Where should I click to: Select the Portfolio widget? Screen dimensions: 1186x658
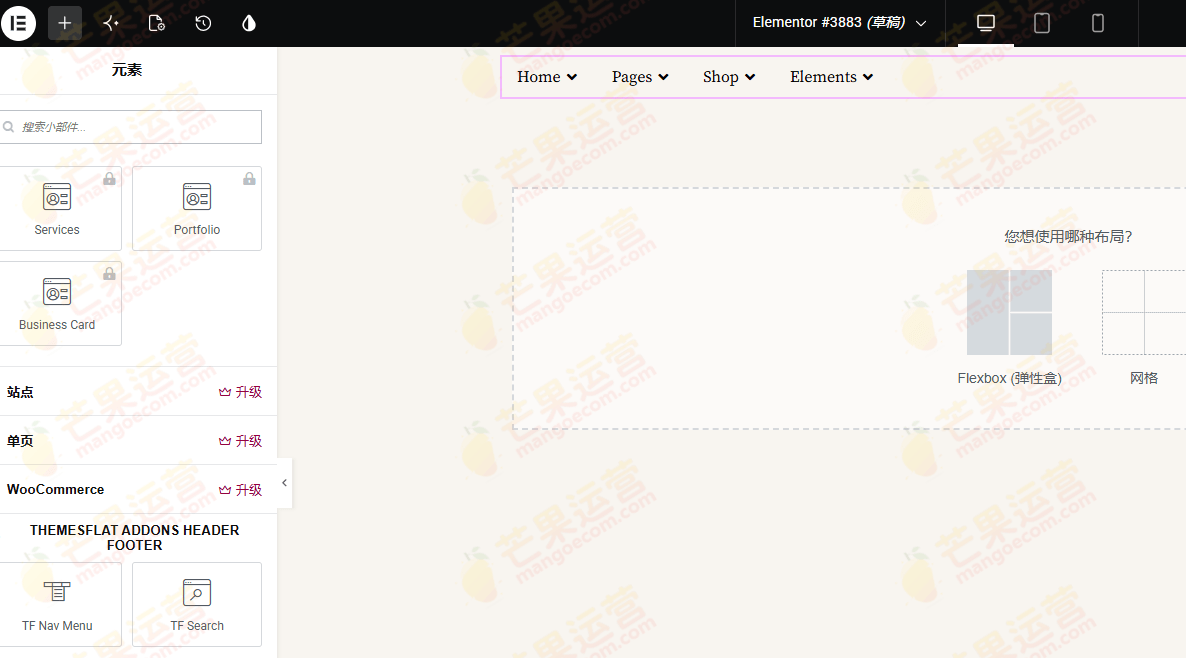coord(197,209)
